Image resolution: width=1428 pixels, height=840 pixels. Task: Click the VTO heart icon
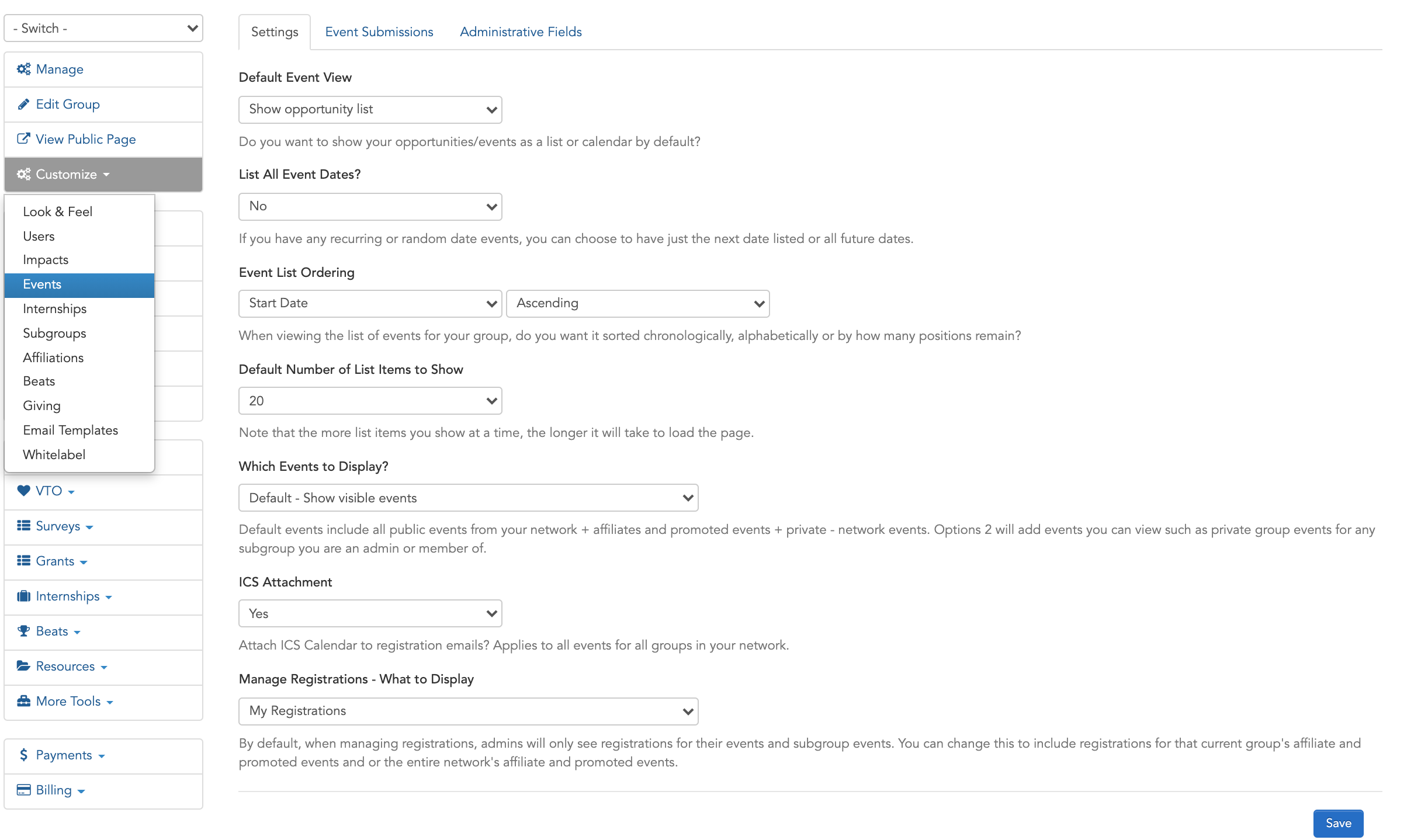23,491
